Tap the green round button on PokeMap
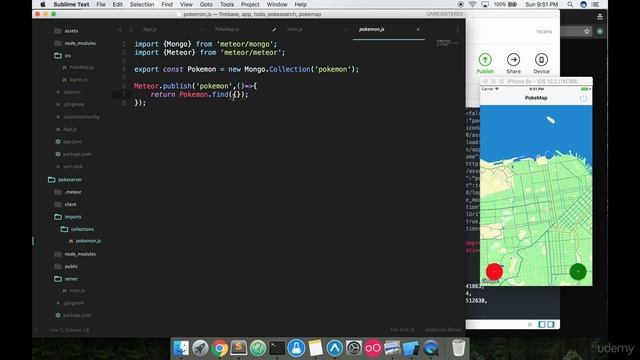 578,271
